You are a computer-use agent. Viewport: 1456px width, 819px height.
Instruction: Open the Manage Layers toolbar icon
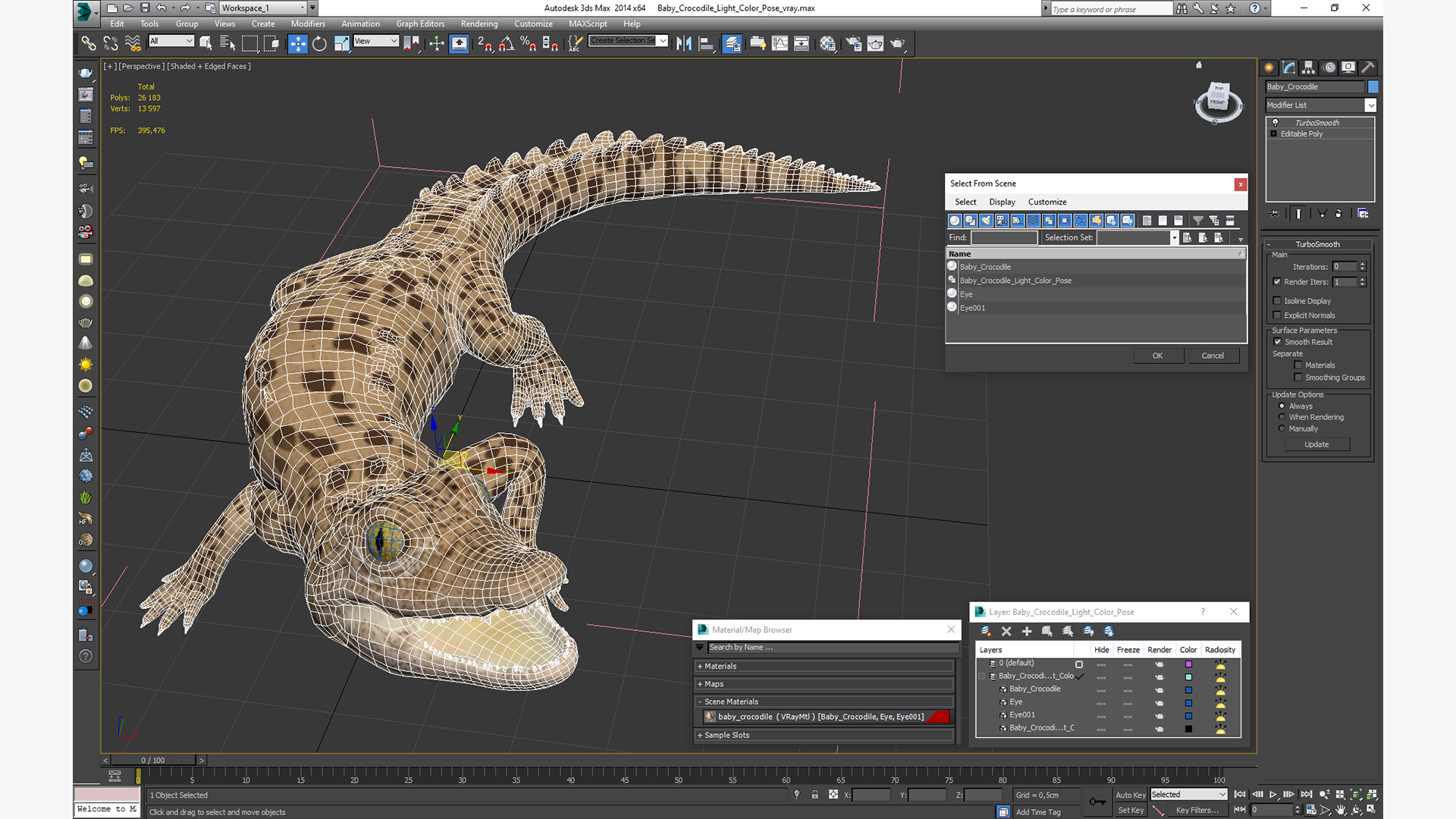coord(732,44)
